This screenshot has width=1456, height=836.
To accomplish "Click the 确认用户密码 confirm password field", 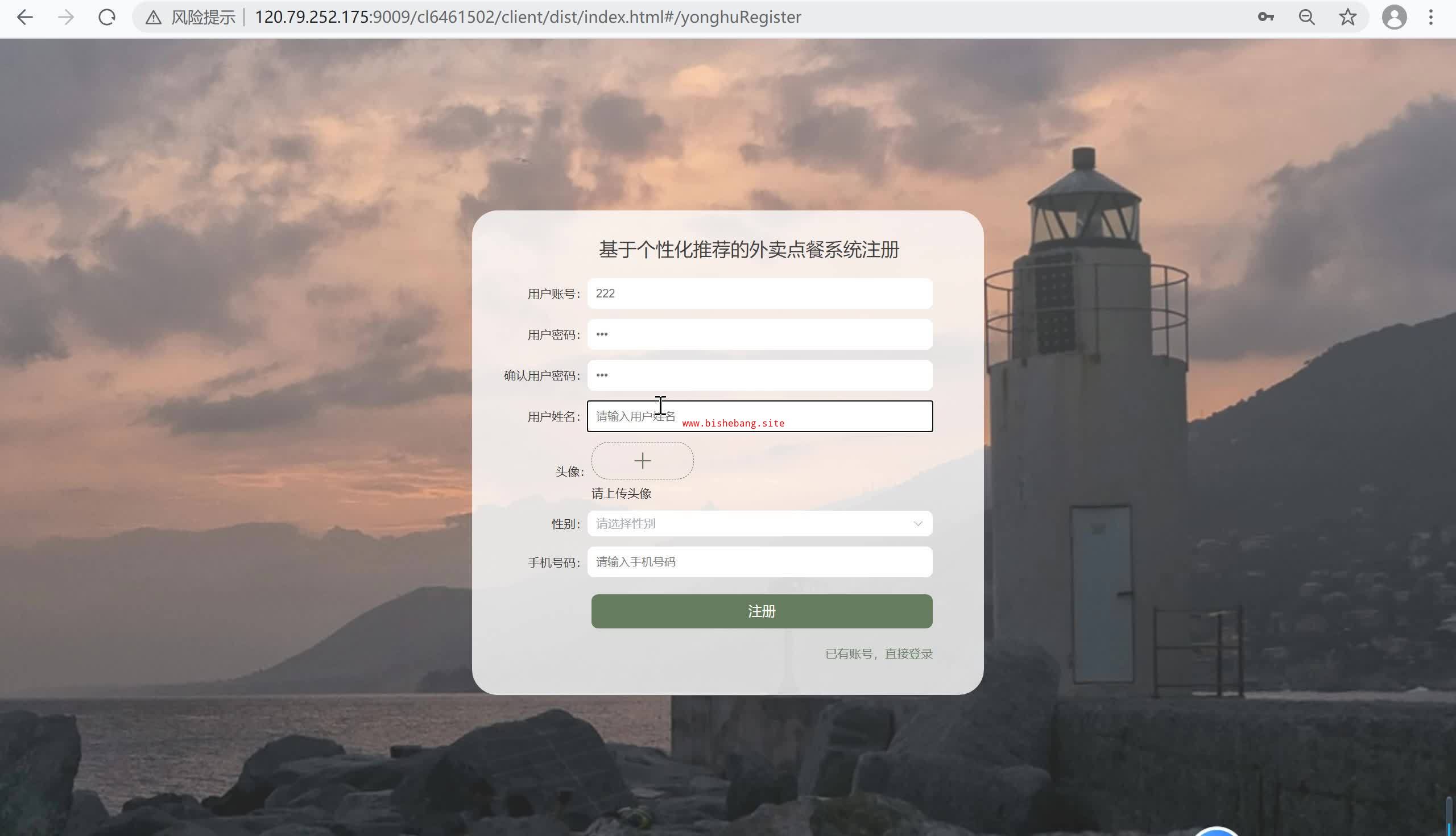I will click(759, 375).
